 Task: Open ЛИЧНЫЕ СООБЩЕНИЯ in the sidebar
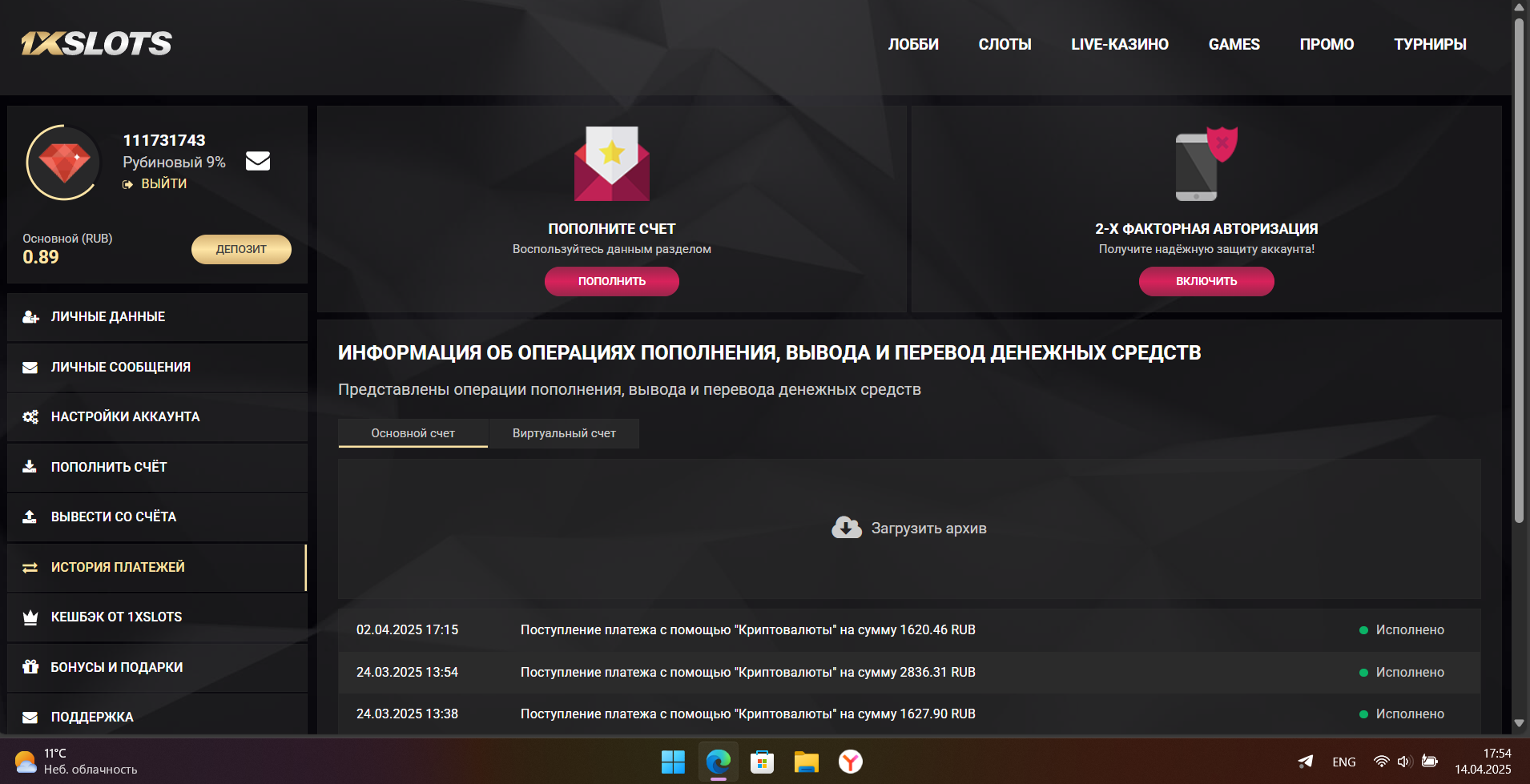coord(157,368)
